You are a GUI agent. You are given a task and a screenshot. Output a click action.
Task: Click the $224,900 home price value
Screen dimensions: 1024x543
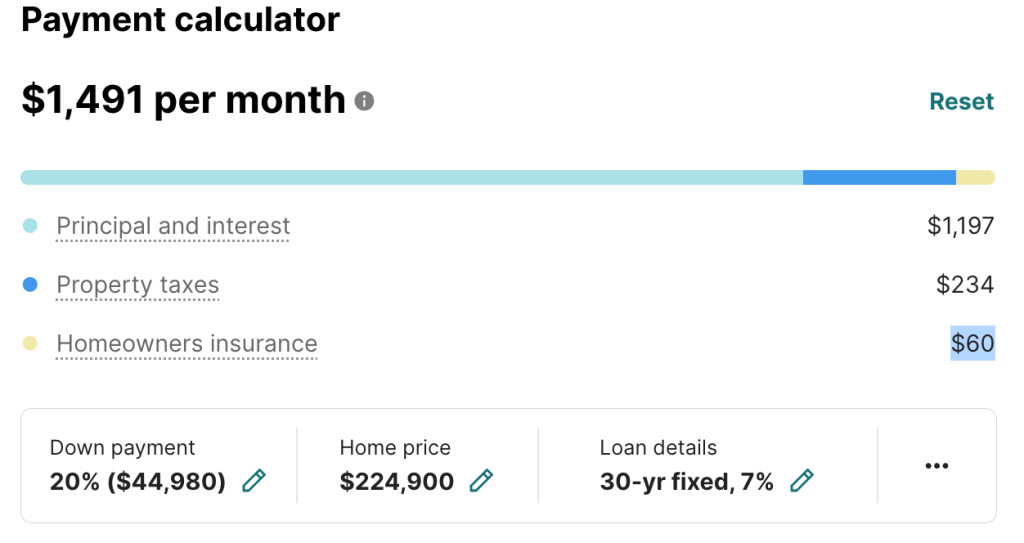(x=396, y=482)
